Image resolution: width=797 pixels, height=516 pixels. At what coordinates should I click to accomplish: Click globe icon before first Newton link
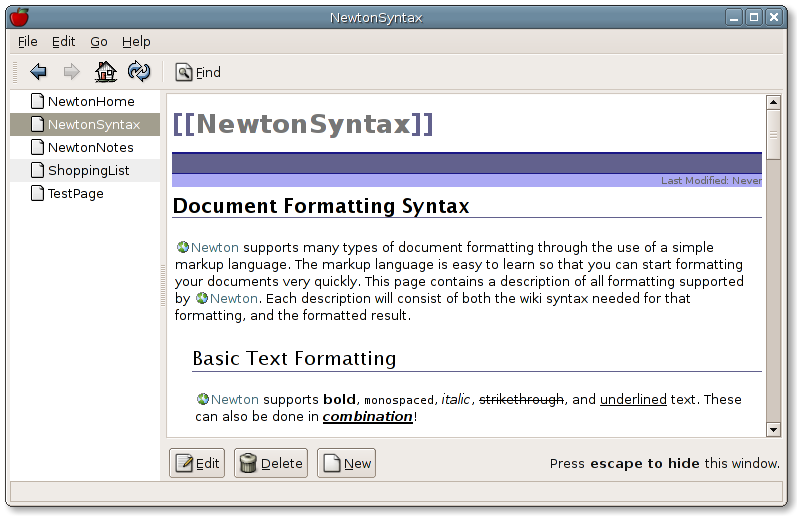[182, 247]
